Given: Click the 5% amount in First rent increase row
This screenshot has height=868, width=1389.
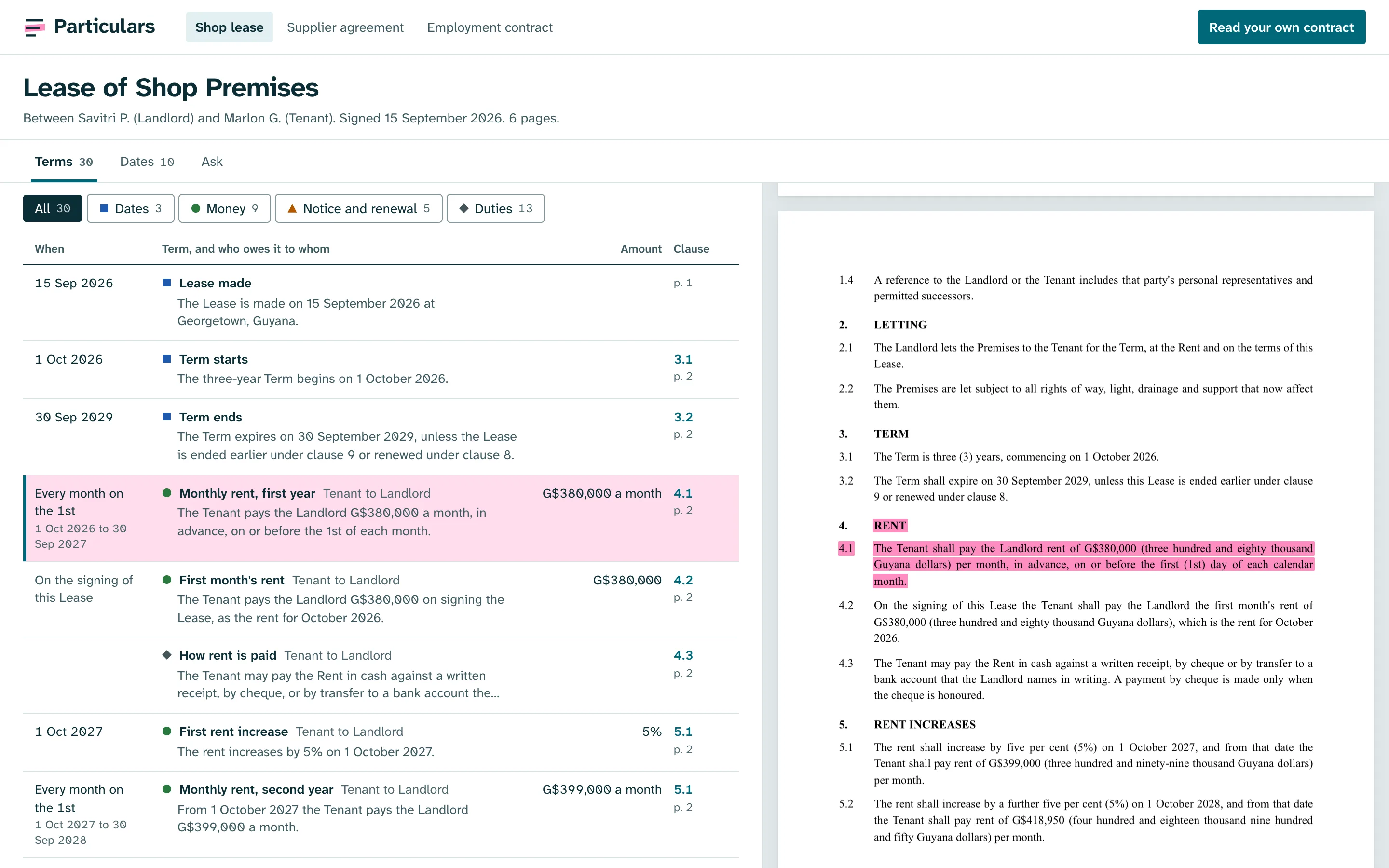Looking at the screenshot, I should 652,732.
